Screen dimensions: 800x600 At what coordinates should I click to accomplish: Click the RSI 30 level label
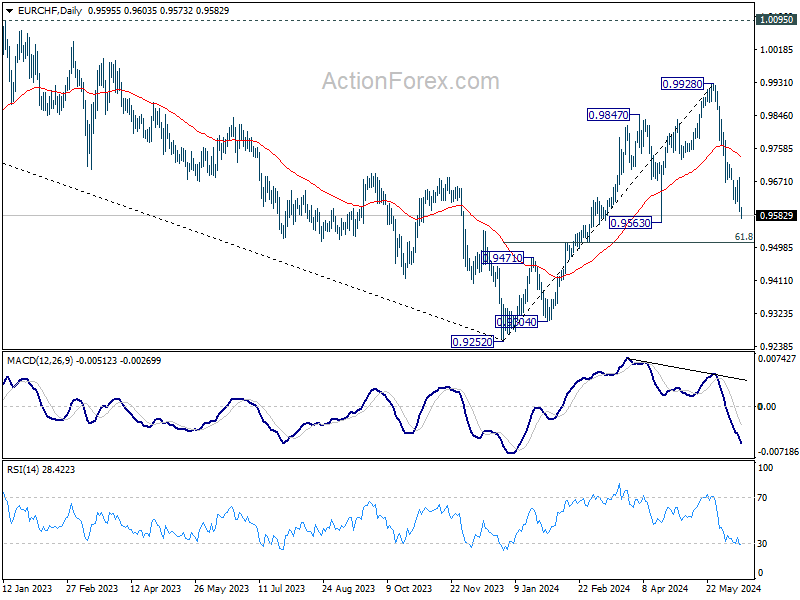point(762,543)
